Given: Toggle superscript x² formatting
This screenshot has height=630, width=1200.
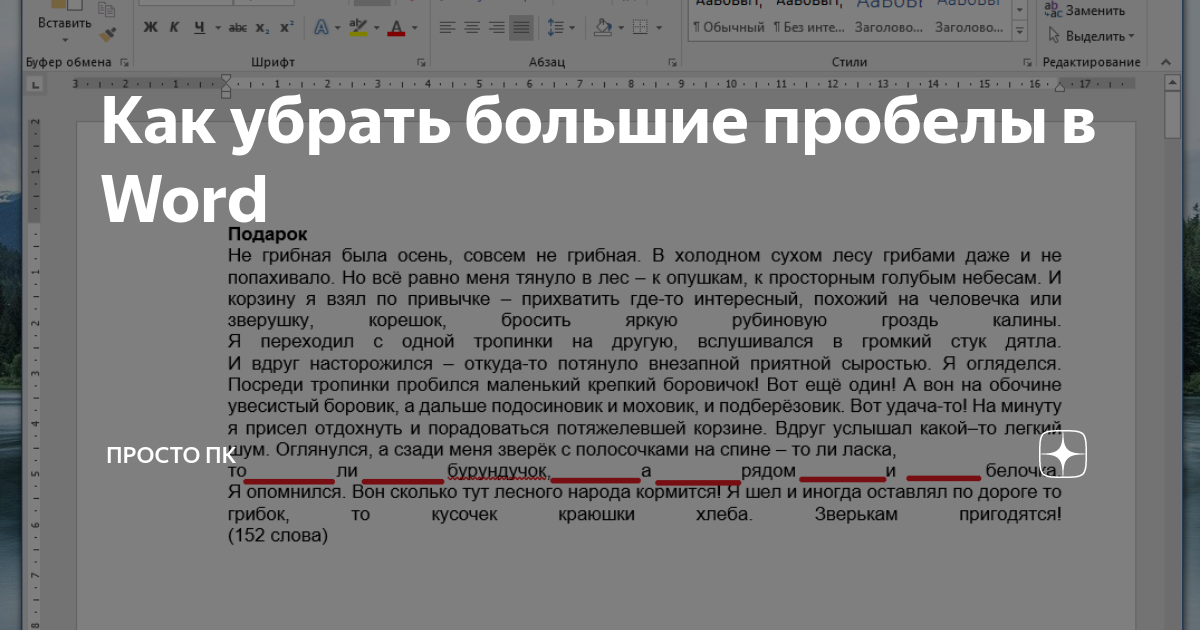Looking at the screenshot, I should [287, 27].
